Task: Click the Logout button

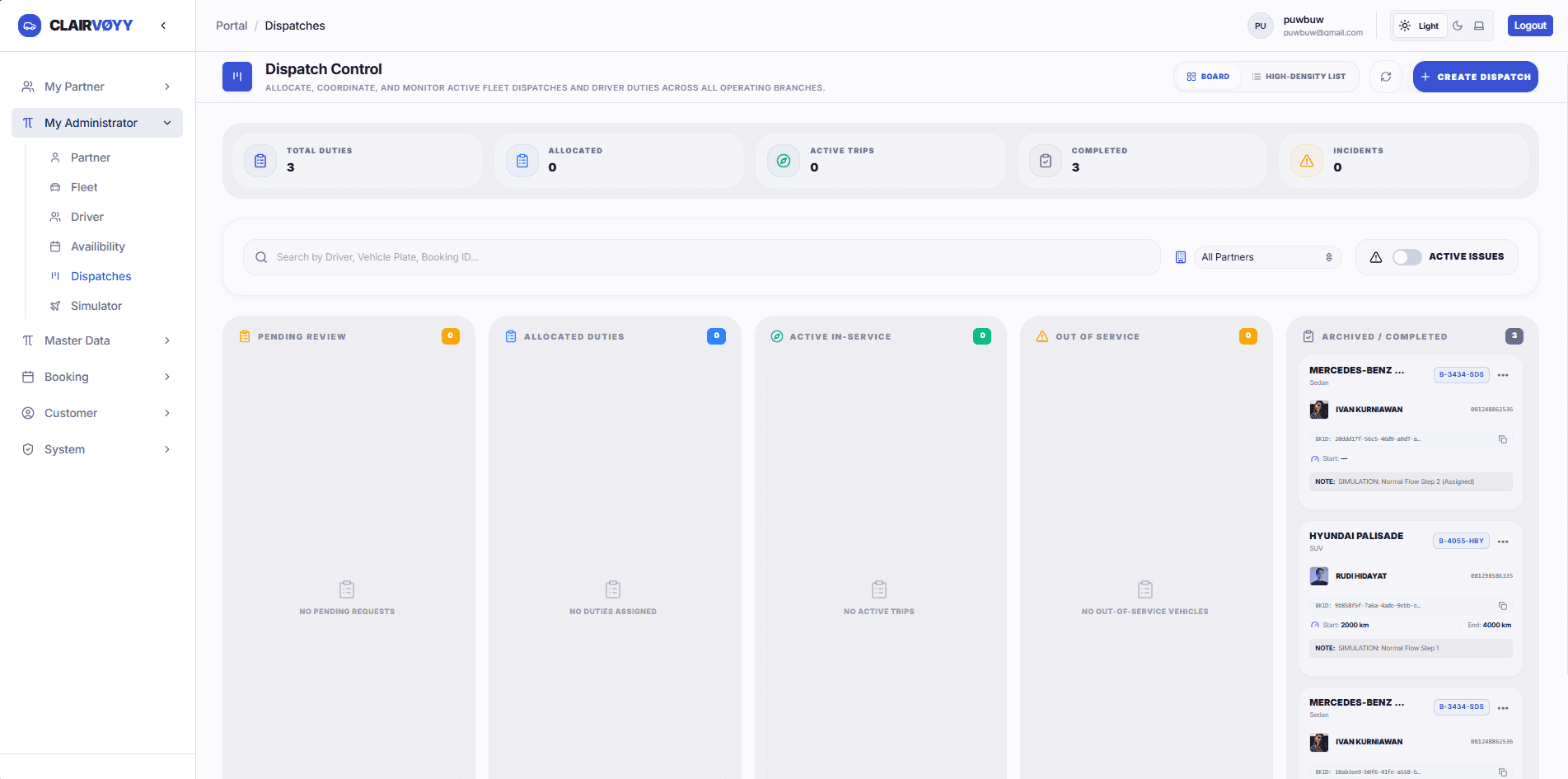Action: (1530, 26)
